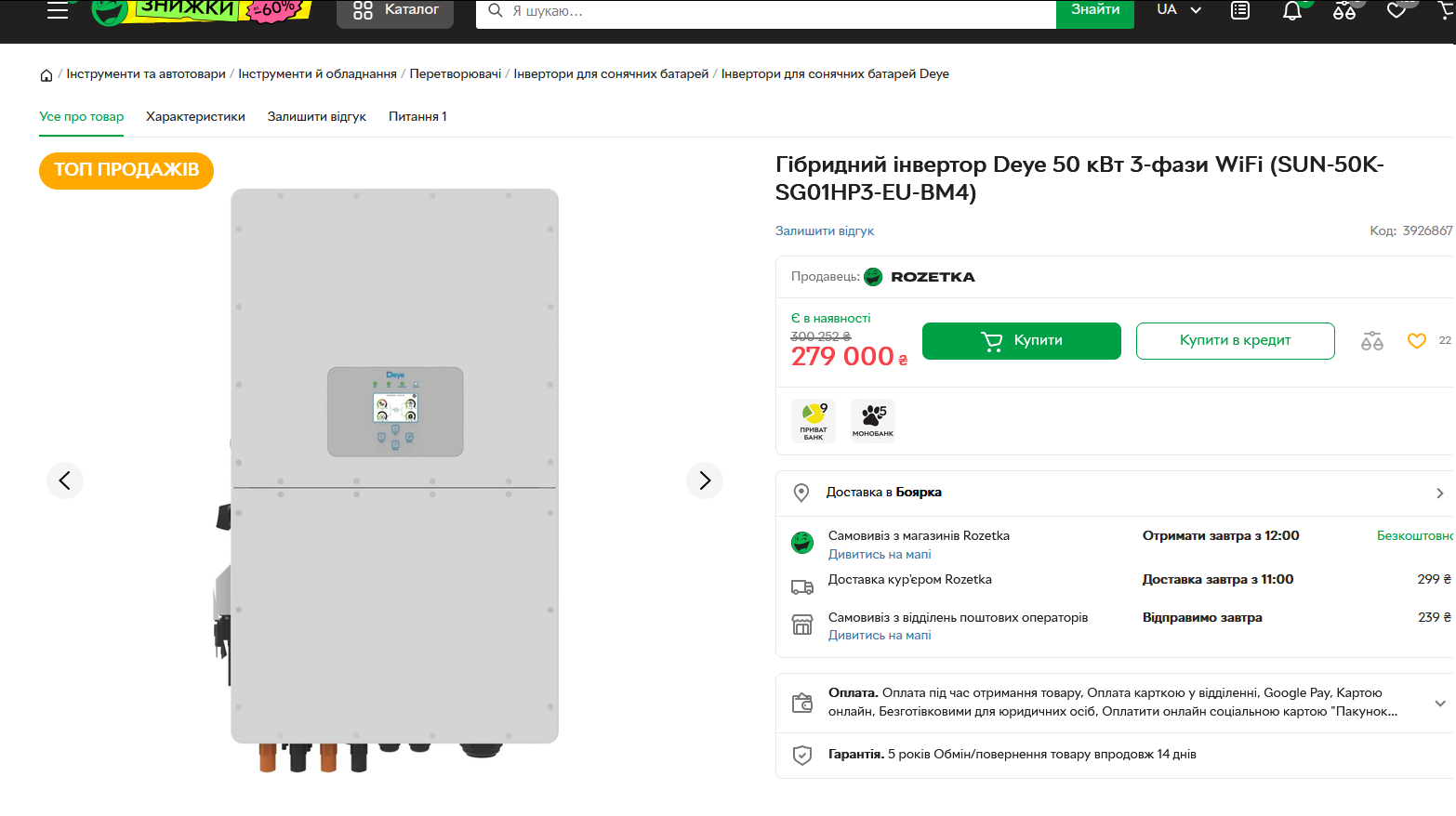Open the Каталог catalog button
The width and height of the screenshot is (1456, 816).
pos(395,12)
